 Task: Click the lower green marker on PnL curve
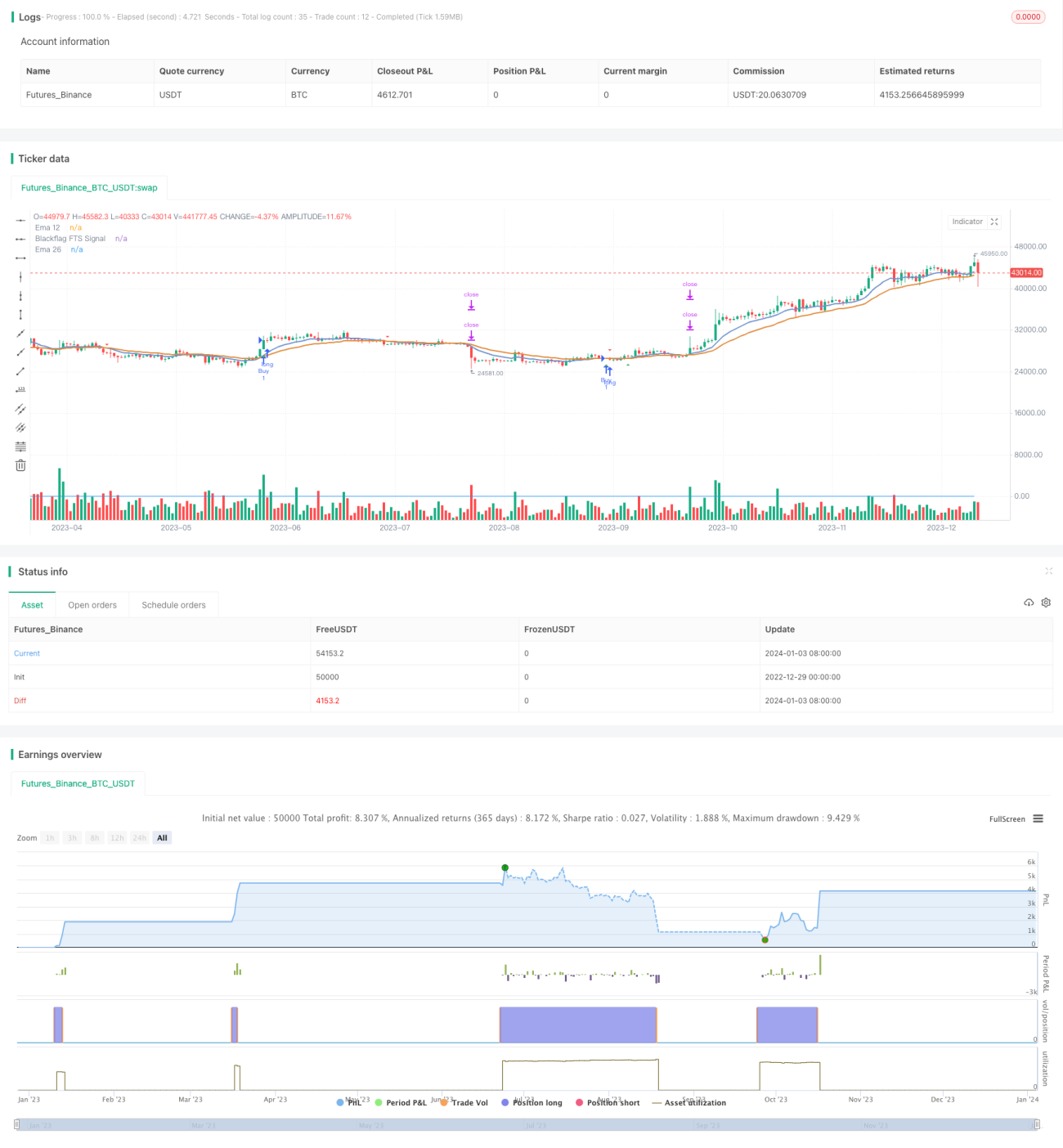point(765,939)
